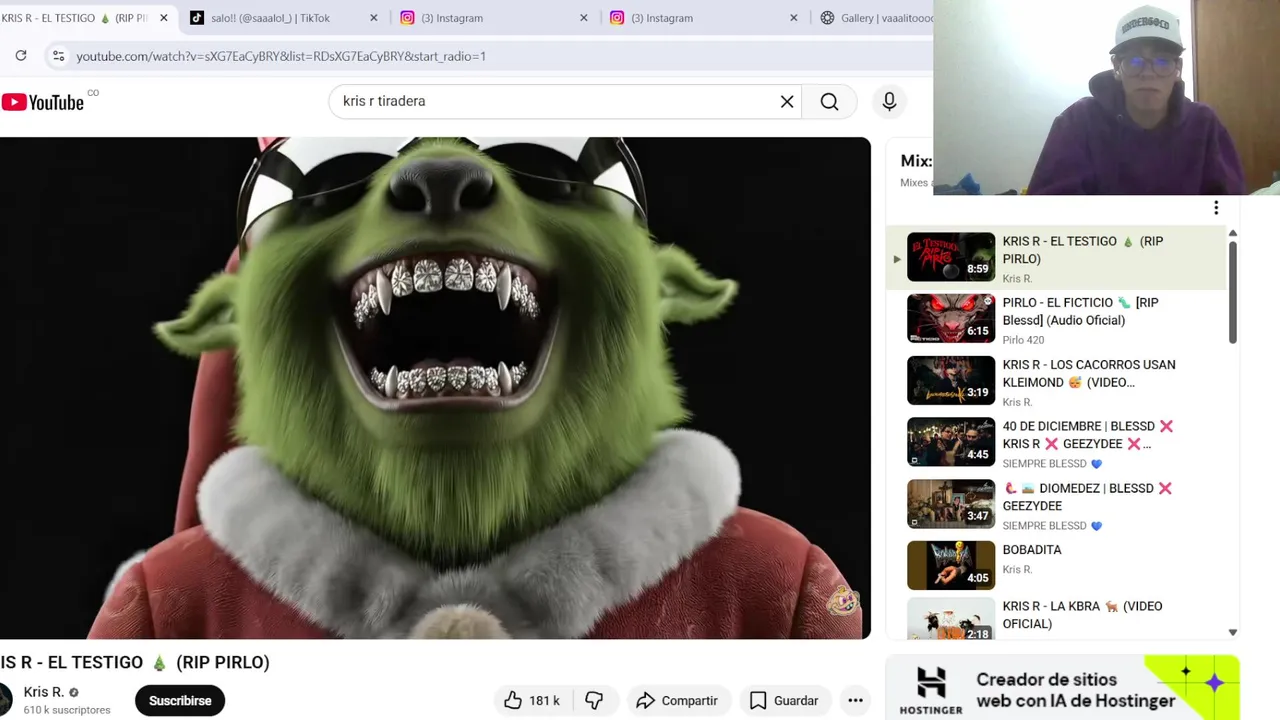Run search with the magnifier button
1280x720 pixels.
[x=829, y=101]
